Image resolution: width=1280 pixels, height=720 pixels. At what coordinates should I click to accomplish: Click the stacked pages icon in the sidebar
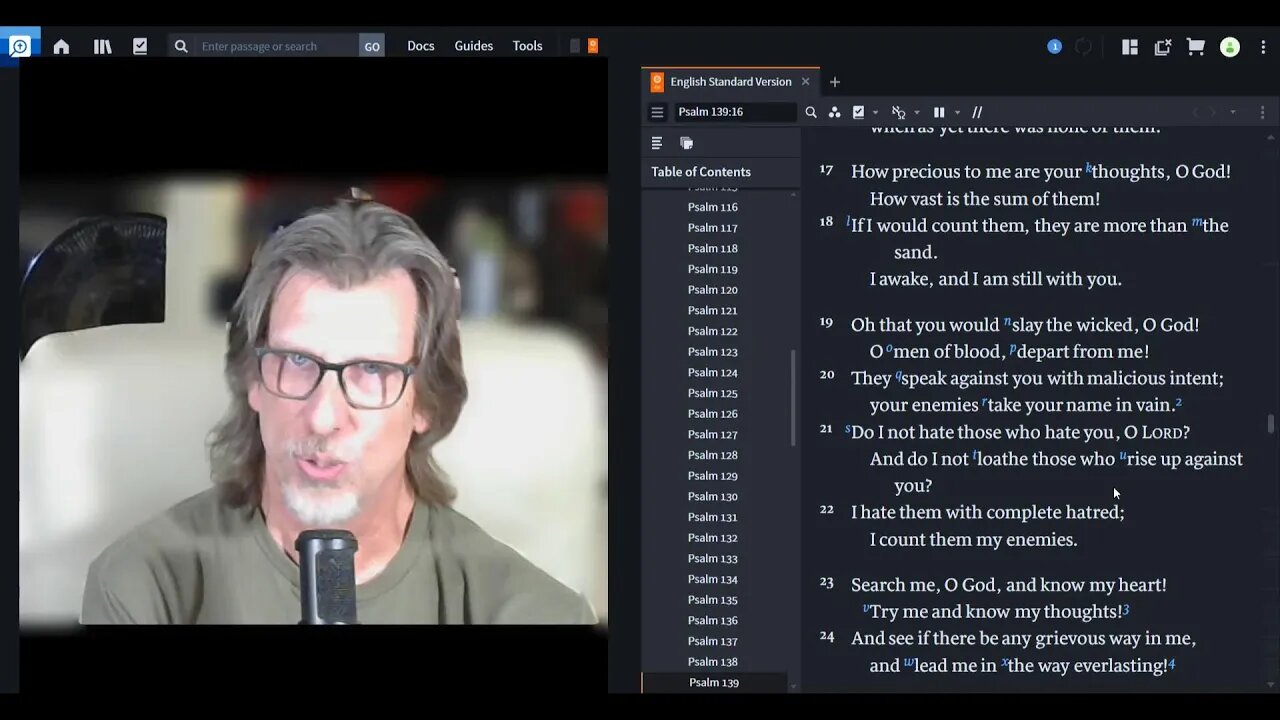coord(686,143)
